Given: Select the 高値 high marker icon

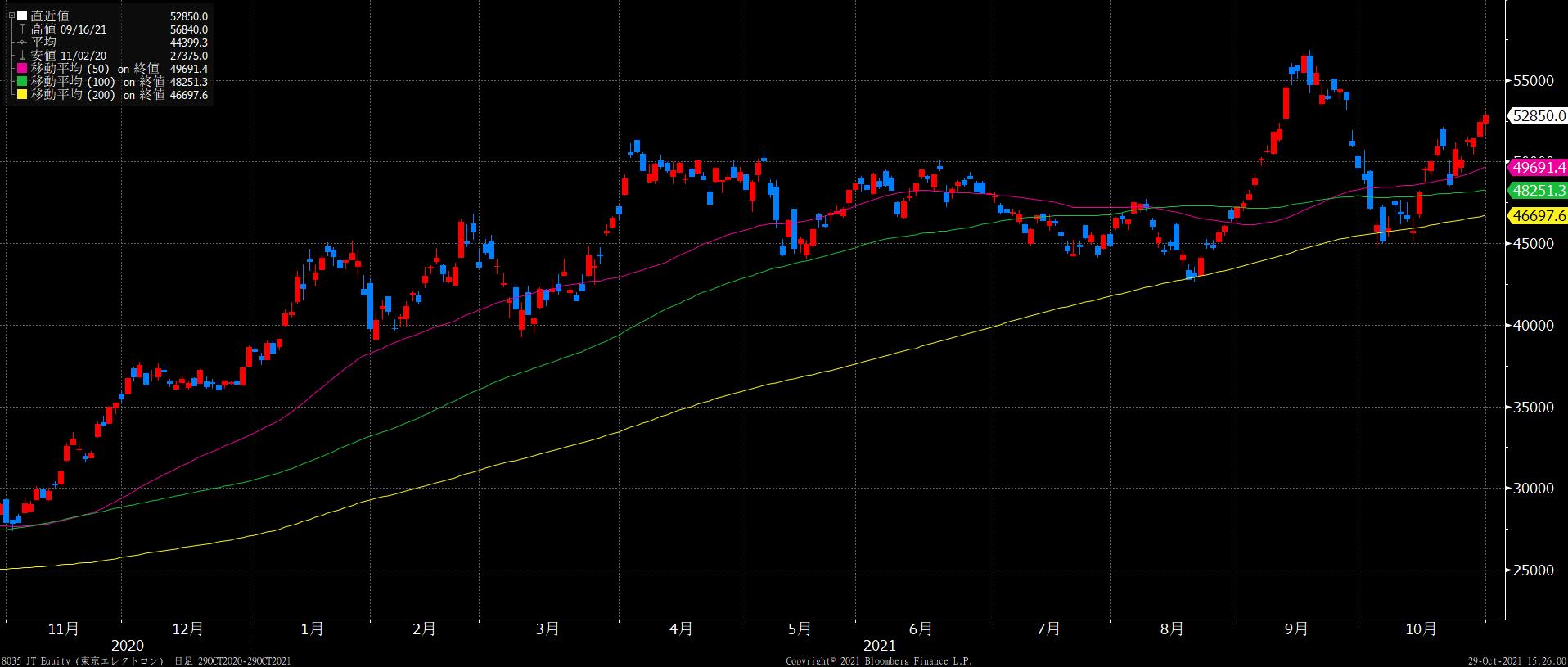Looking at the screenshot, I should pyautogui.click(x=22, y=29).
